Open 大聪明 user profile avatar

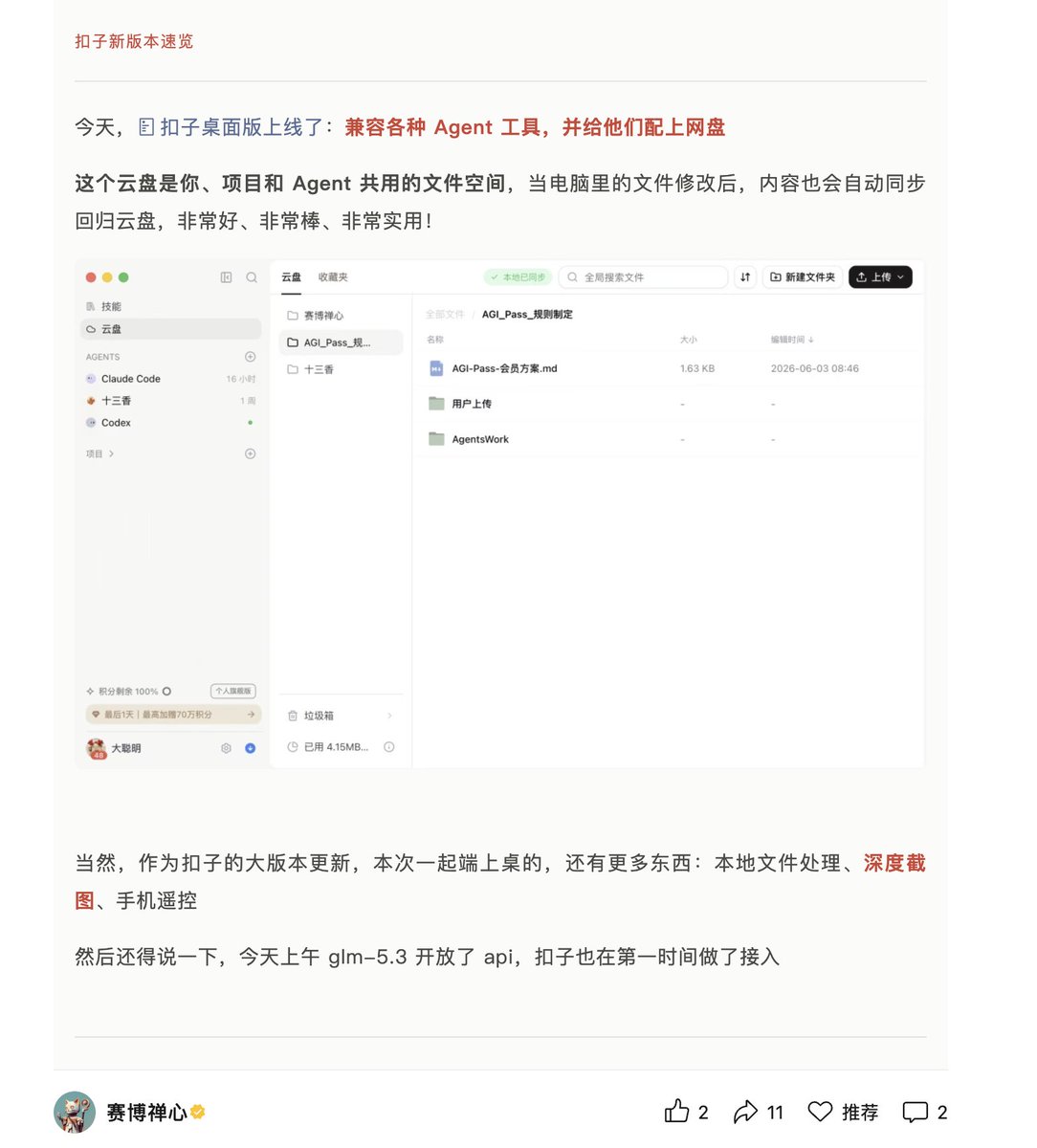(96, 748)
